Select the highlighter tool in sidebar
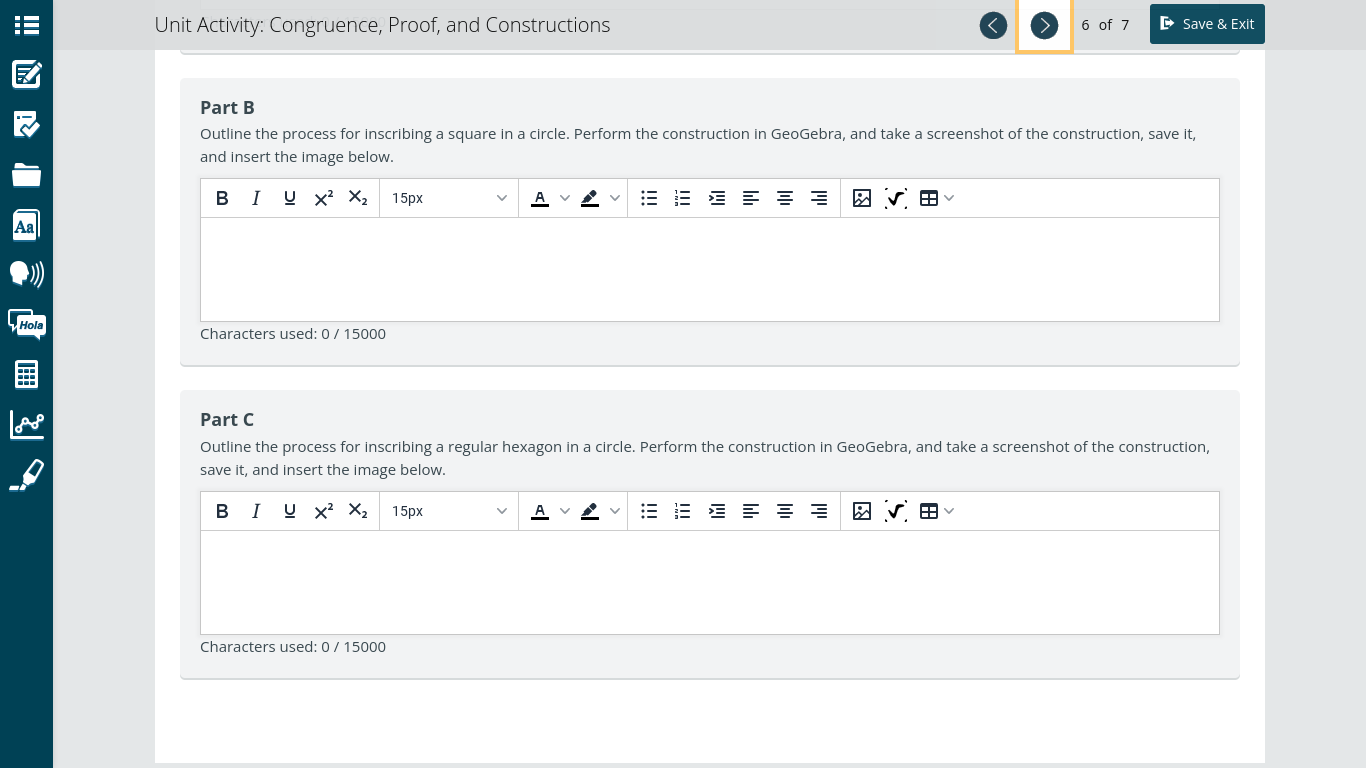The width and height of the screenshot is (1366, 768). 26,475
